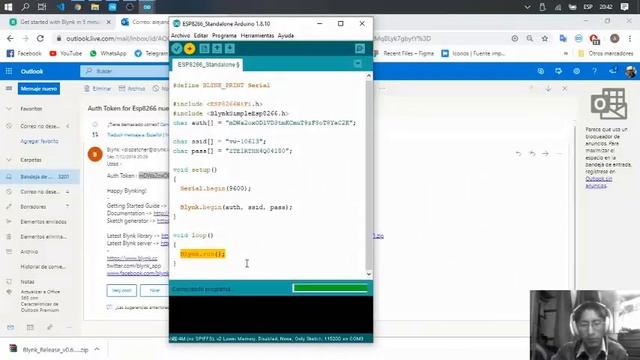Click the Arduino editor vertical scrollbar
The height and width of the screenshot is (360, 640).
[369, 176]
